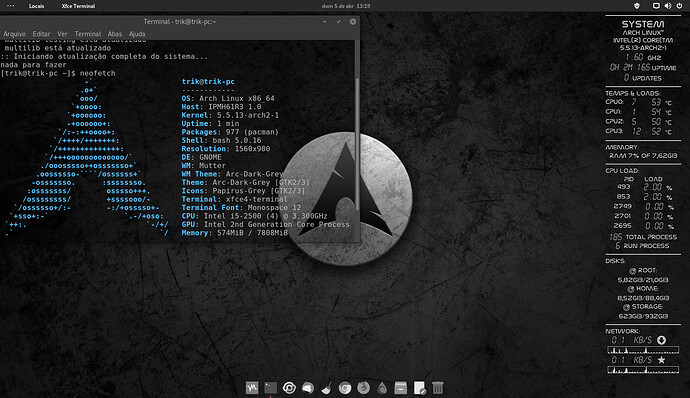Open the Terminal menu in the menu bar
The height and width of the screenshot is (398, 690).
pos(88,34)
